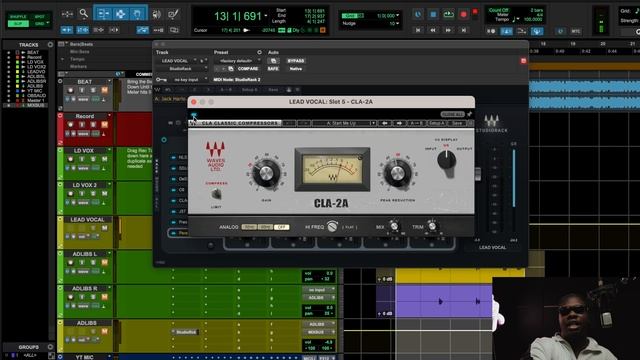
Task: Click CLA-2A Setup A button
Action: [436, 123]
